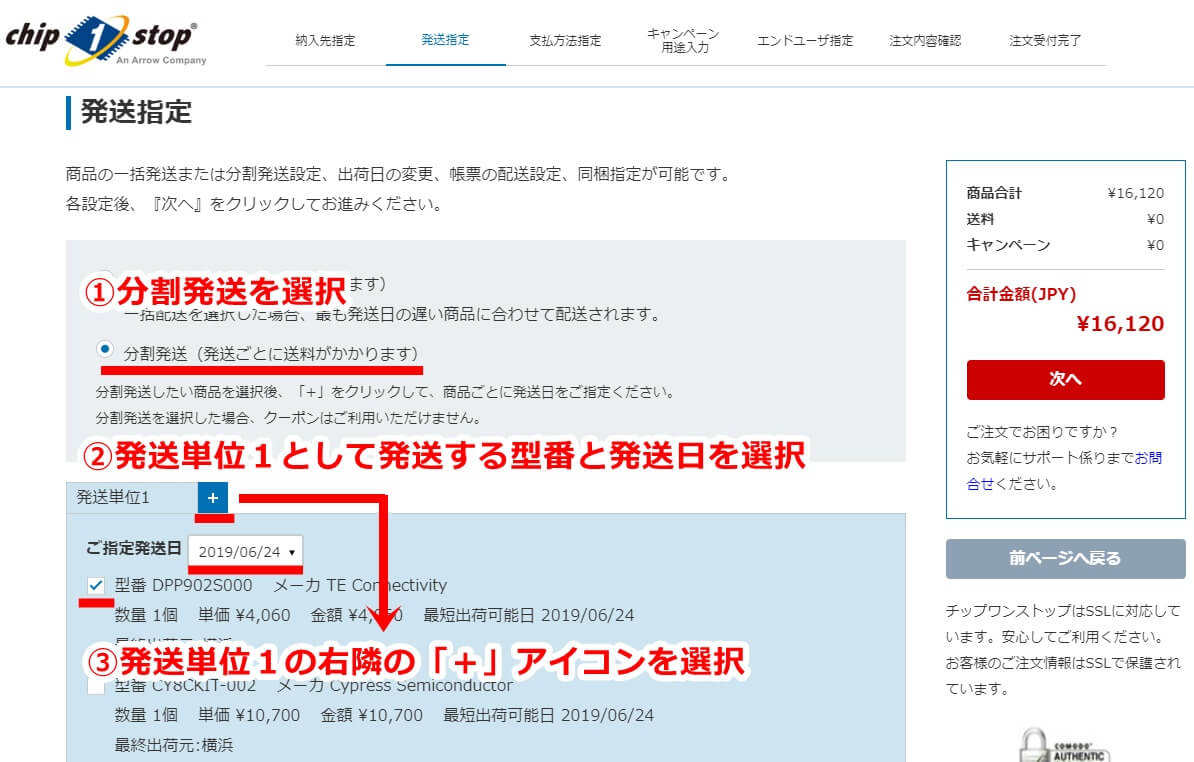The image size is (1194, 762).
Task: Click the 発送指定 page heading
Action: pyautogui.click(x=136, y=112)
